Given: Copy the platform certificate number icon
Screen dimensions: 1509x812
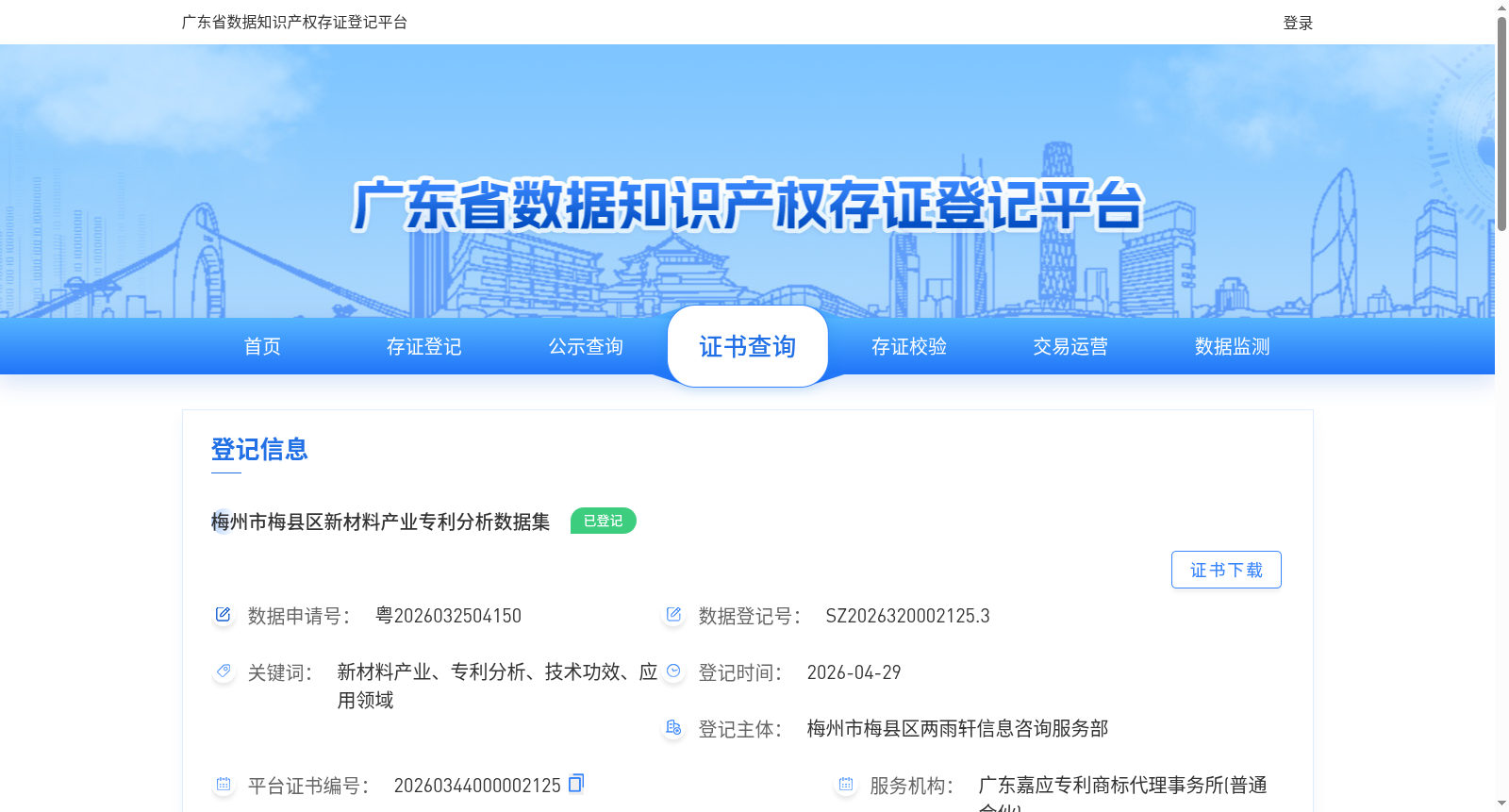Looking at the screenshot, I should 576,783.
